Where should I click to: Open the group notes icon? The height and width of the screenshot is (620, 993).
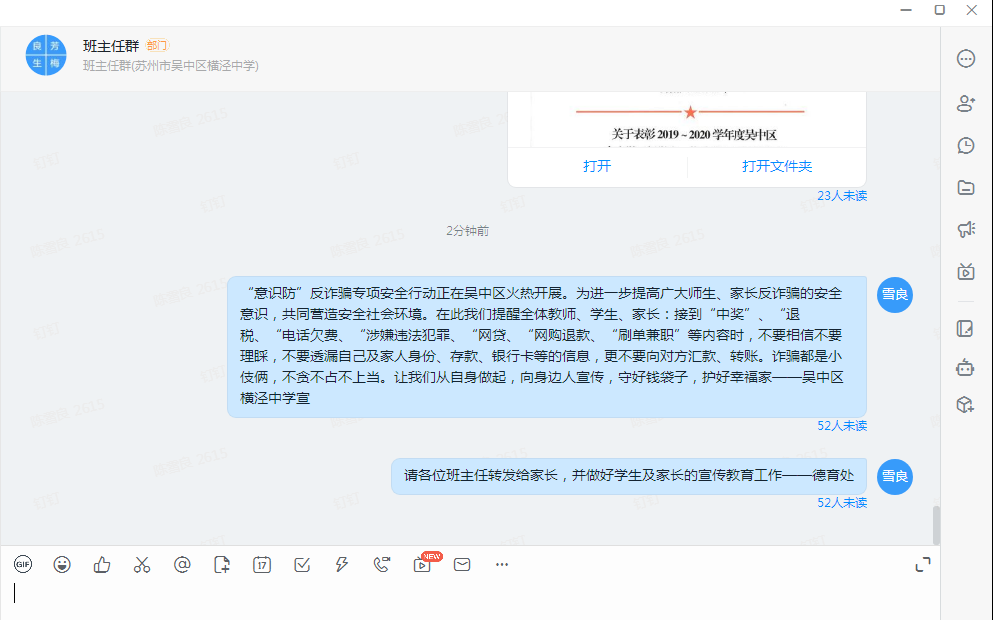point(965,329)
